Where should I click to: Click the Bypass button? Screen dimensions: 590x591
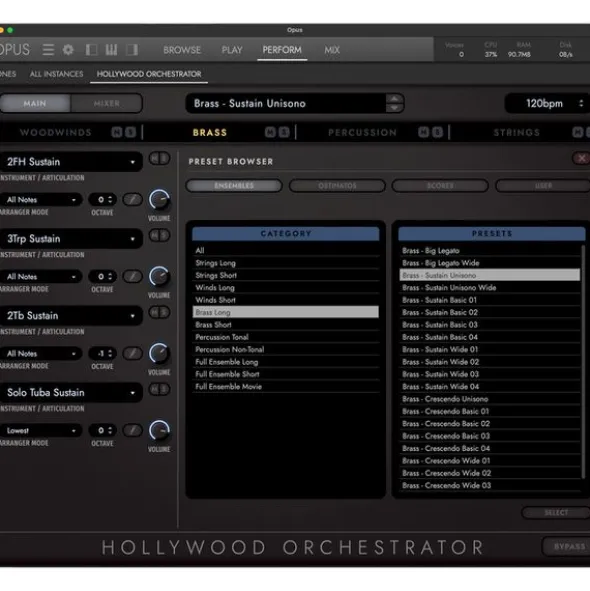pos(567,547)
